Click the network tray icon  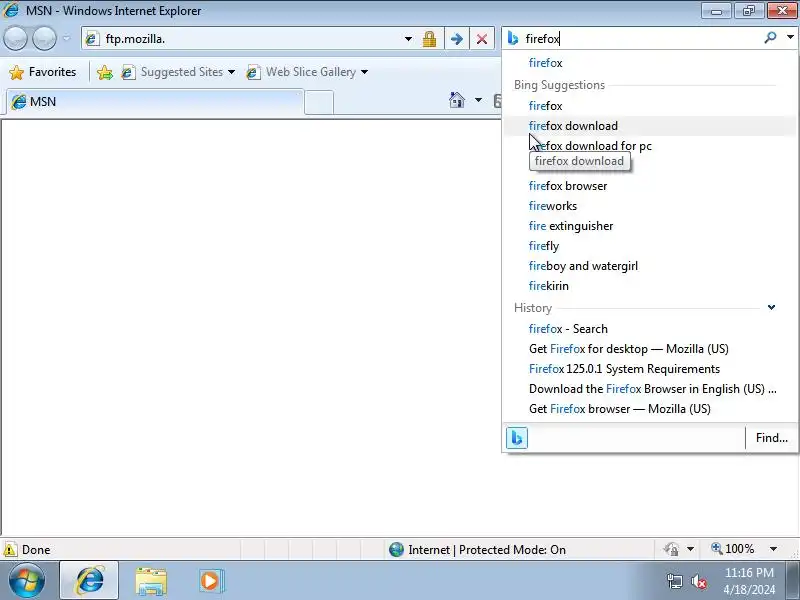(674, 581)
